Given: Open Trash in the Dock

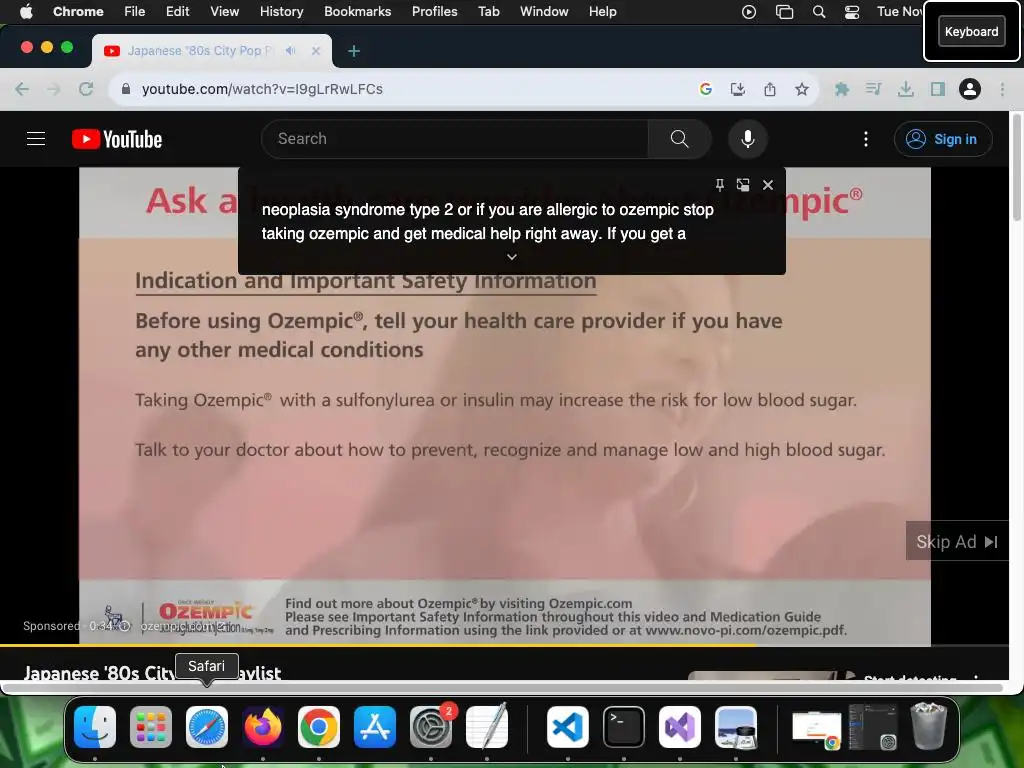Looking at the screenshot, I should click(x=929, y=727).
